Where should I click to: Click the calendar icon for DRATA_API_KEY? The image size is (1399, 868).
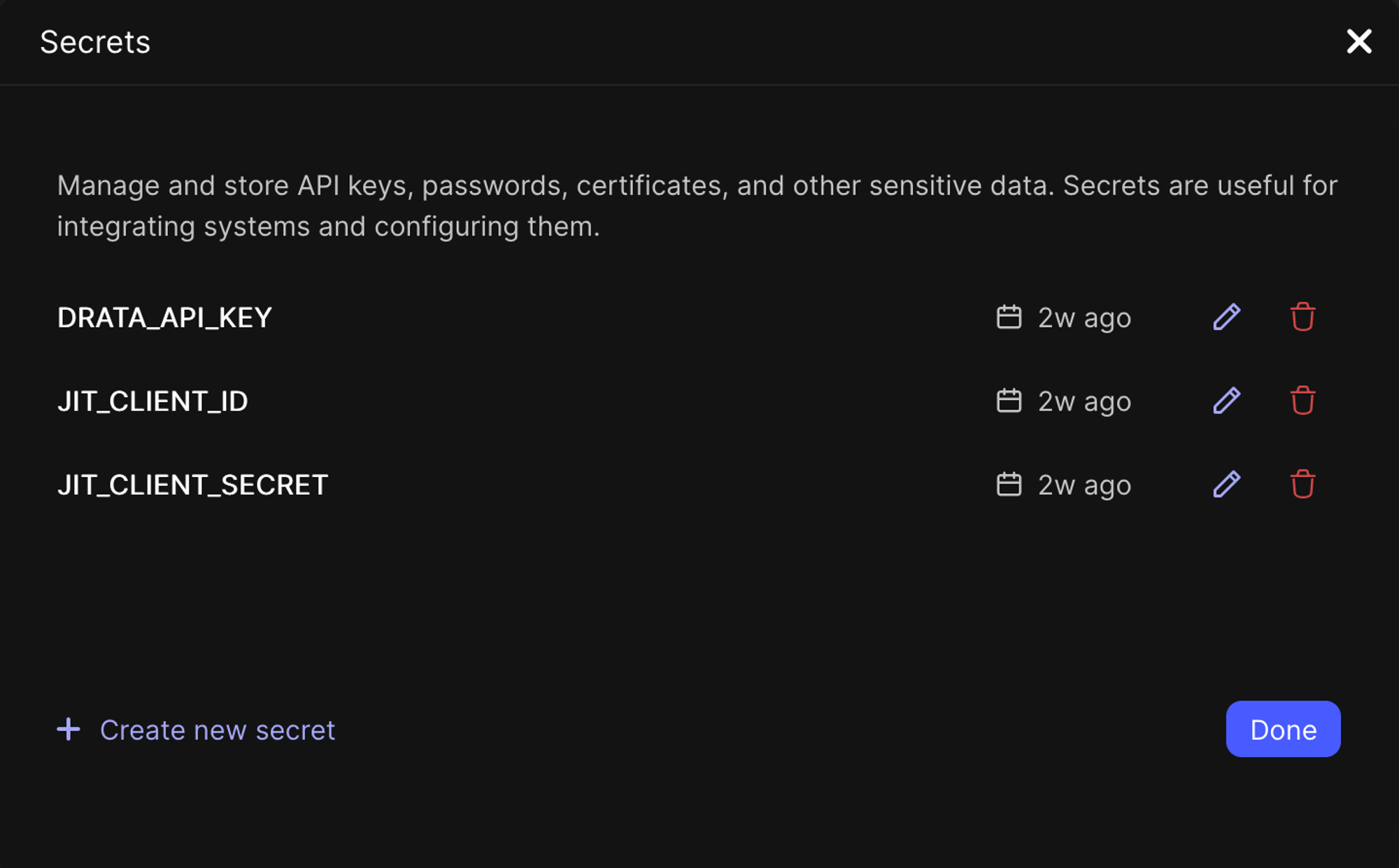pos(1009,317)
